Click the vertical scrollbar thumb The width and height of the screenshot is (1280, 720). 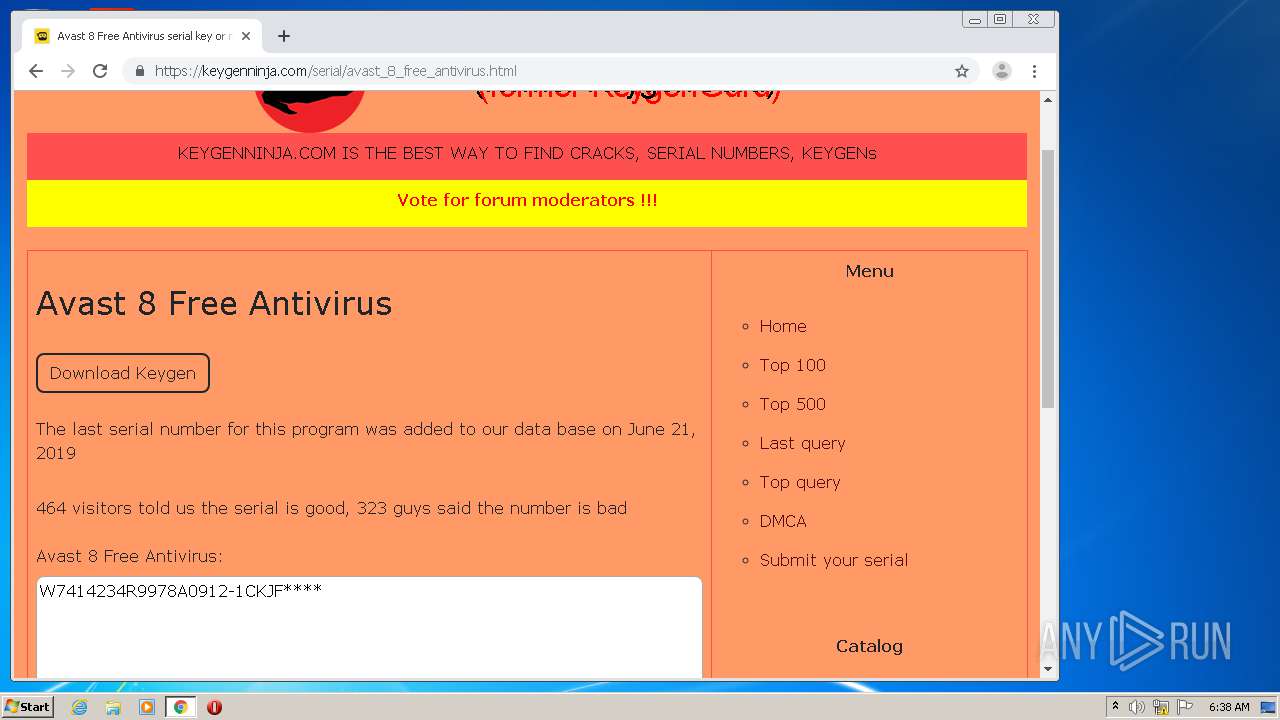1048,279
